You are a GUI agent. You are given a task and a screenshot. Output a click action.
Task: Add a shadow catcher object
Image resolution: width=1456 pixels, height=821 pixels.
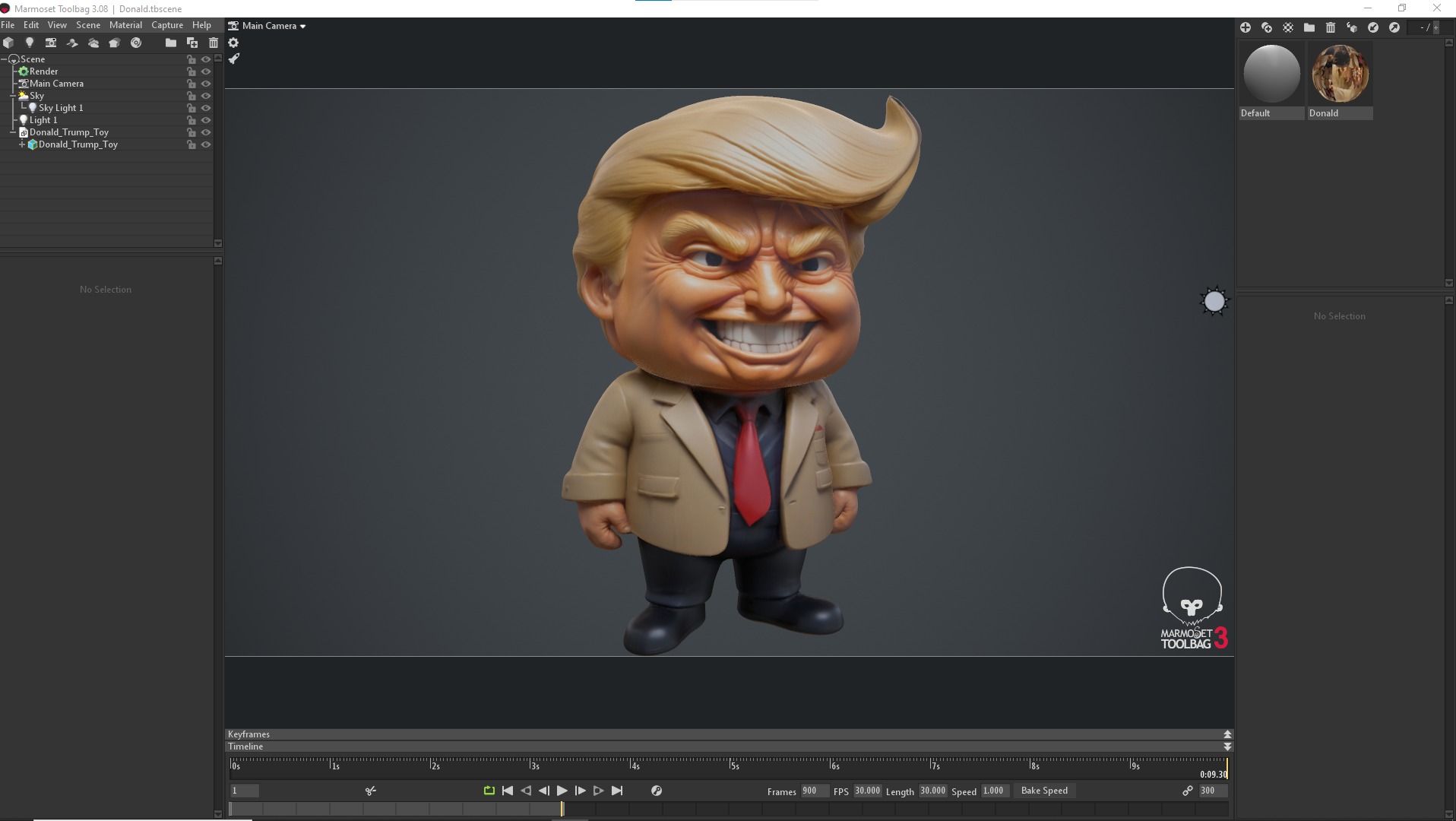[x=72, y=43]
